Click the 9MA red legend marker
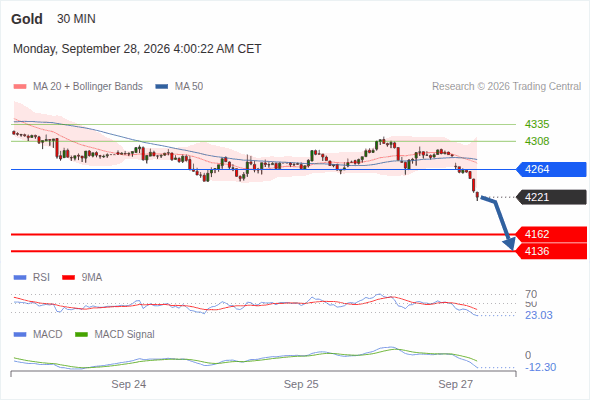 pyautogui.click(x=68, y=278)
